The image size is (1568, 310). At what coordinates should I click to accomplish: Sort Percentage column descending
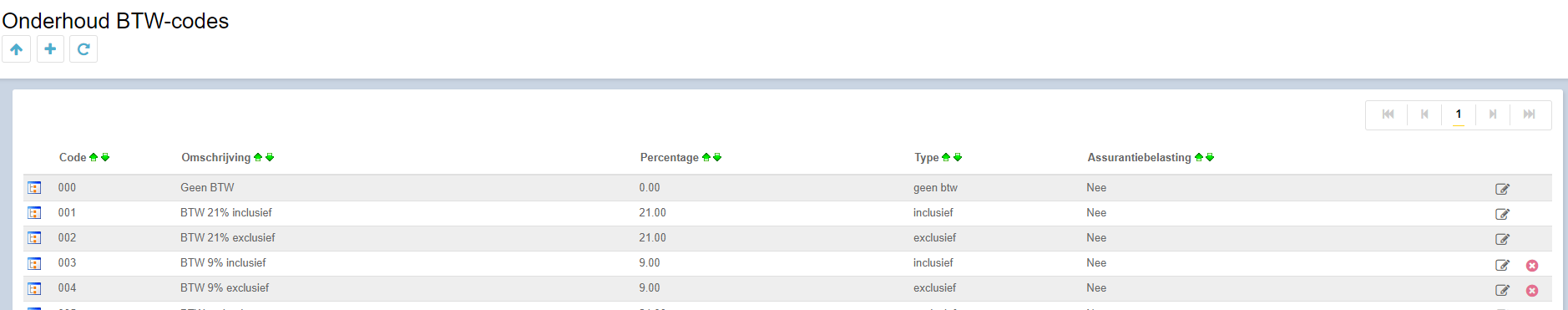[x=717, y=157]
